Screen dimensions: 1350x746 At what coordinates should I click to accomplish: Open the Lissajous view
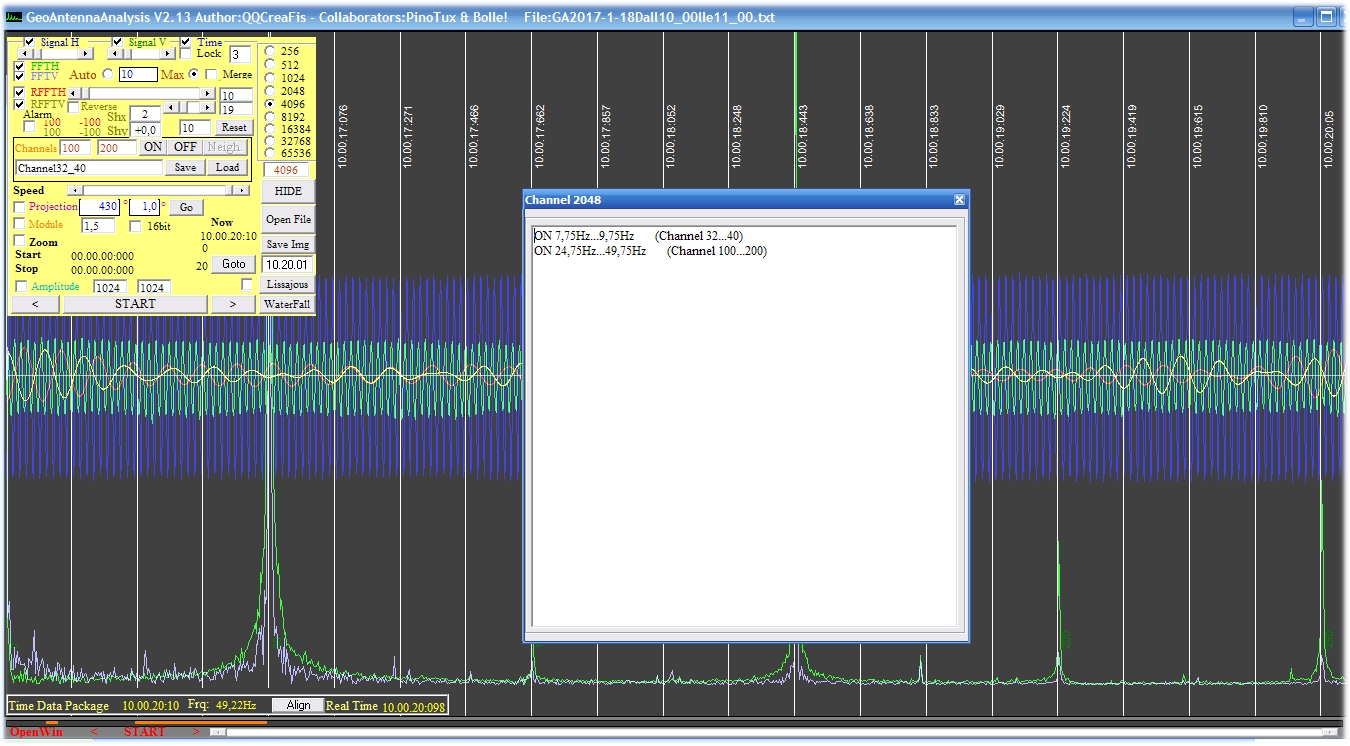[x=288, y=285]
